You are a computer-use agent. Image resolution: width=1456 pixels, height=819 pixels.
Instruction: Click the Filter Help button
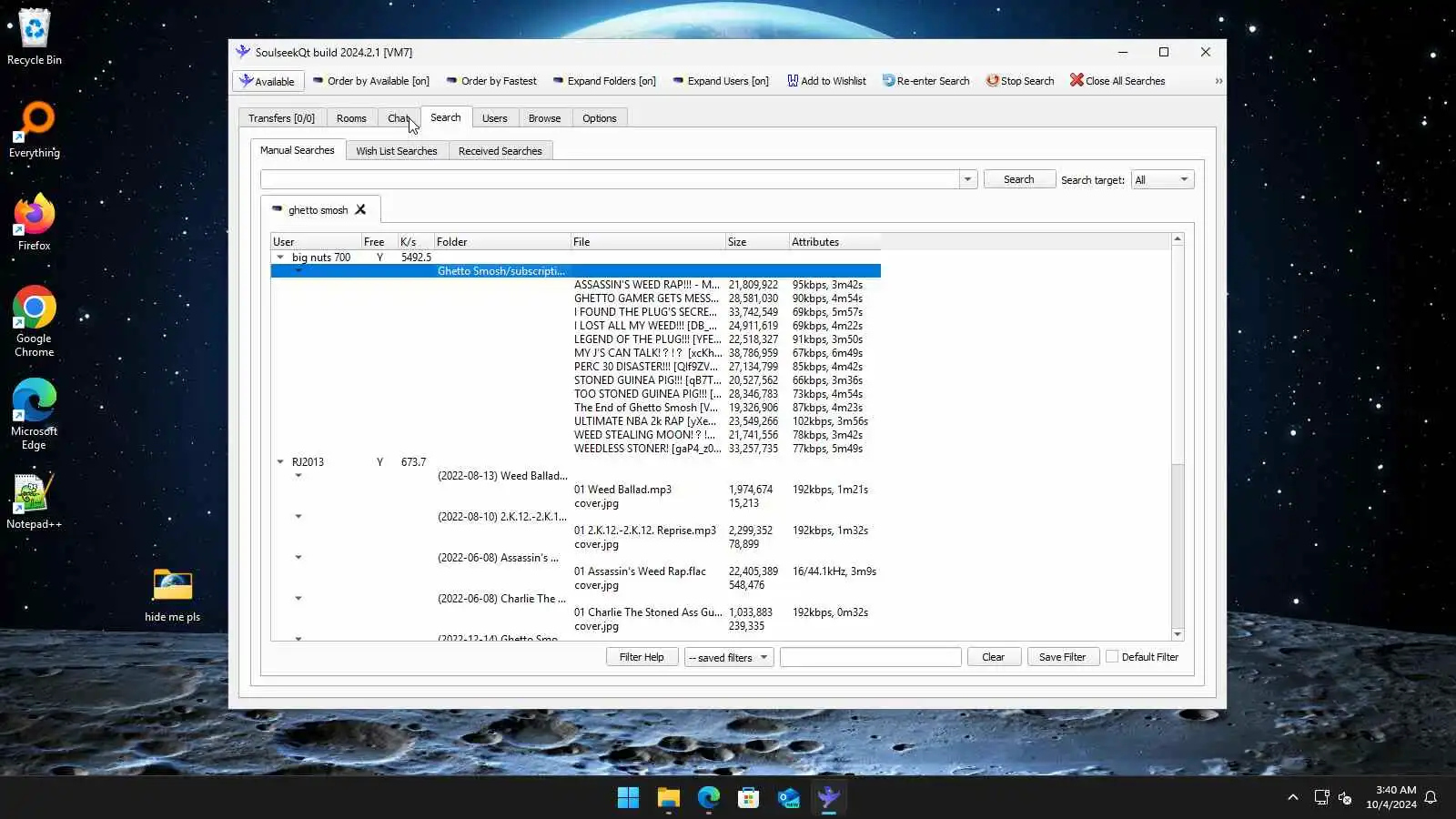[x=642, y=657]
